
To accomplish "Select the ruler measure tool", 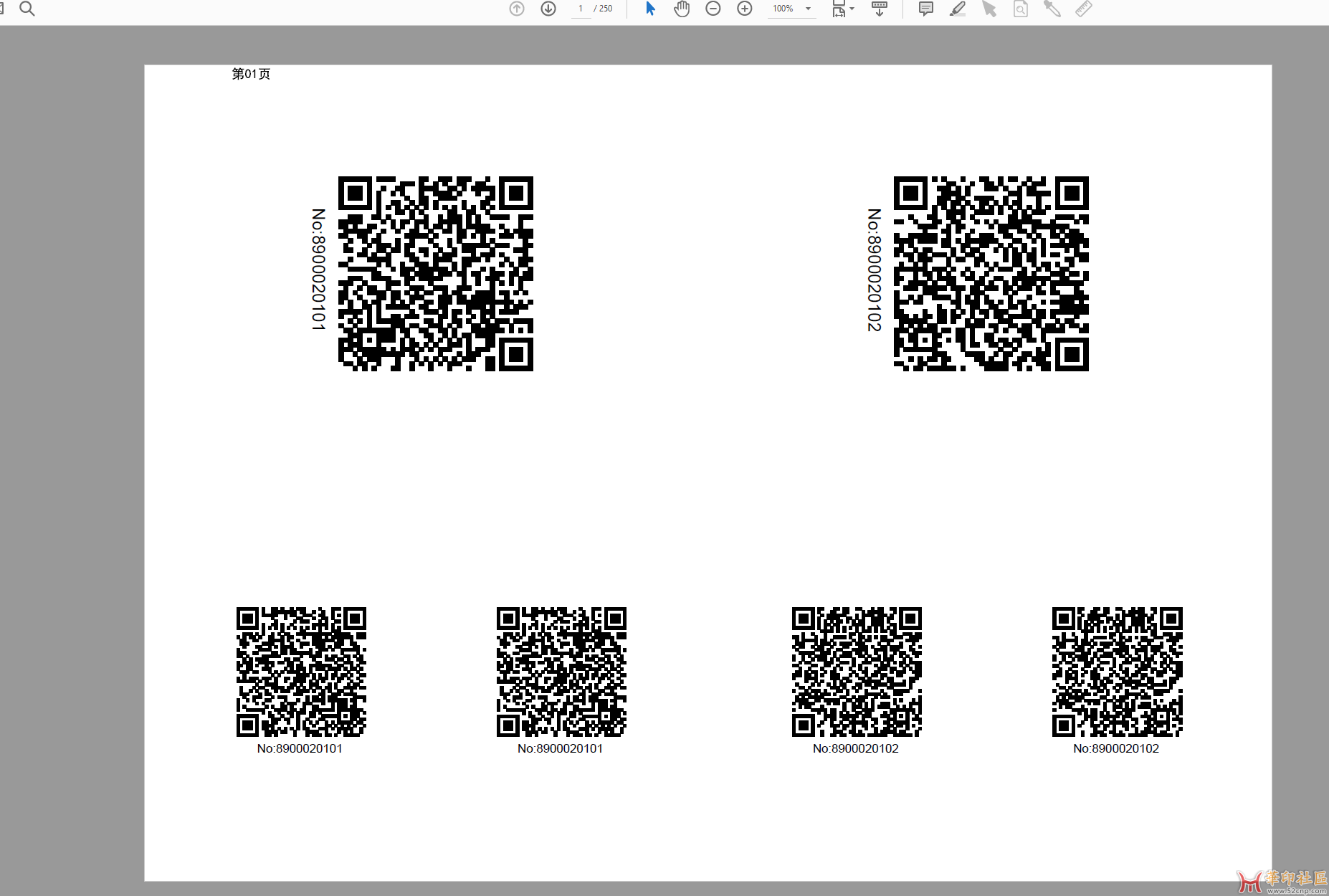I will coord(1084,9).
